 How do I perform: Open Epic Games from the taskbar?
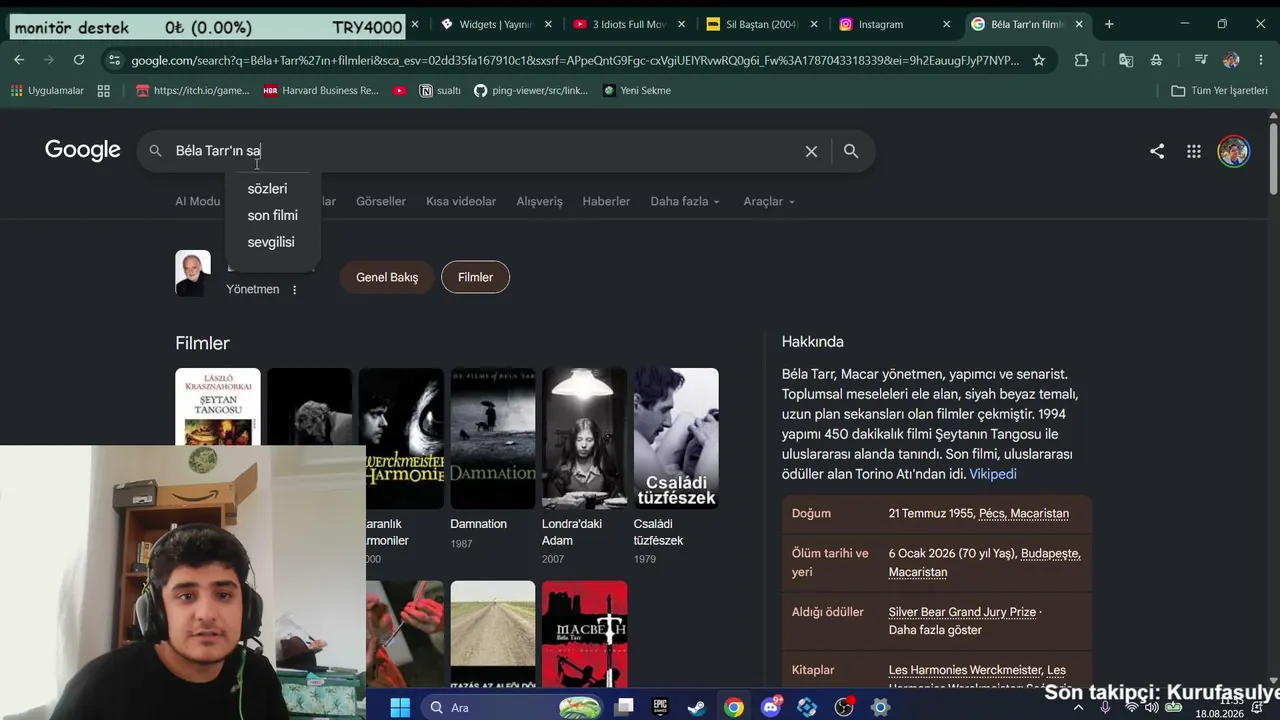[660, 707]
